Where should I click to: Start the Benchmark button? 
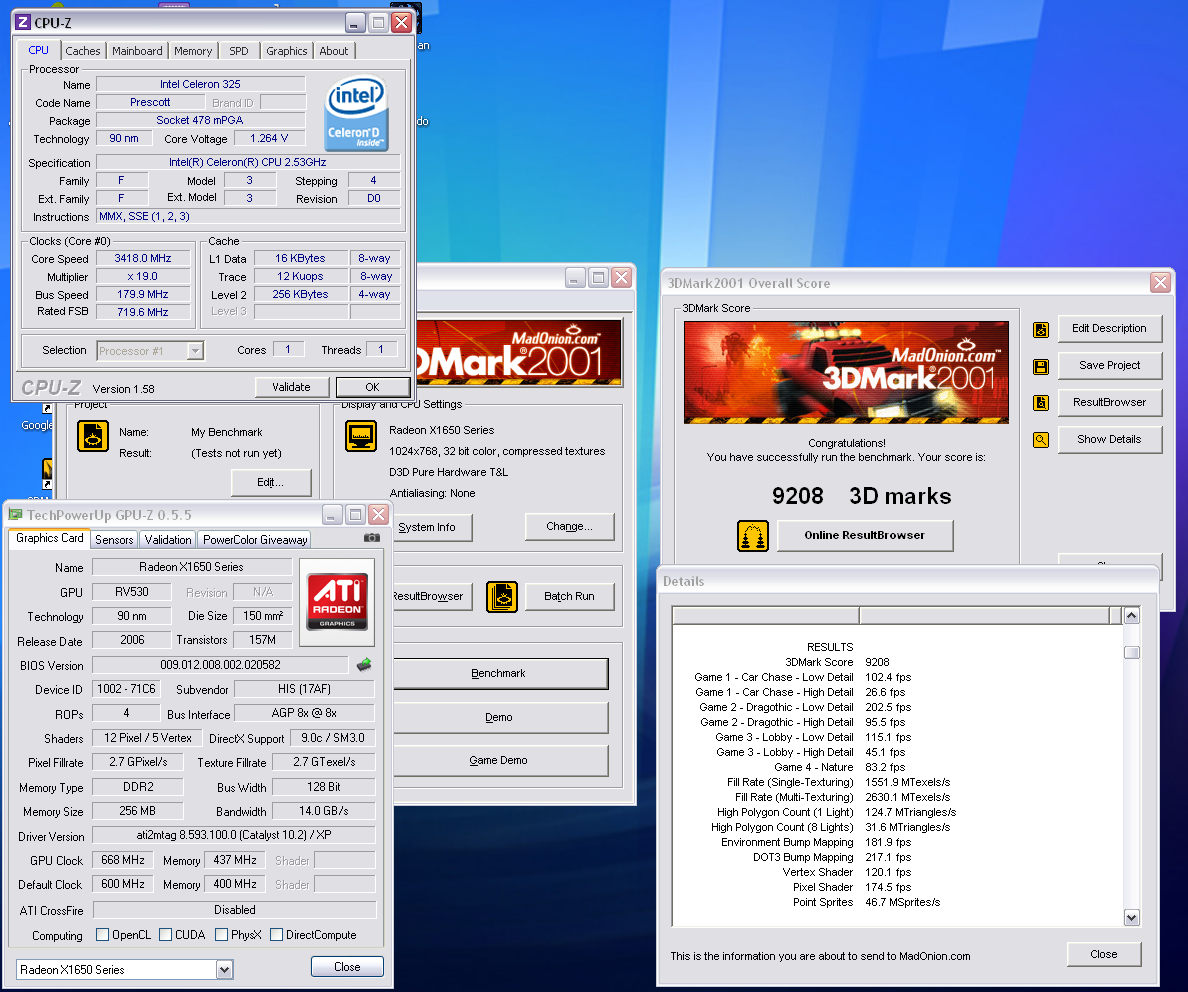(499, 674)
